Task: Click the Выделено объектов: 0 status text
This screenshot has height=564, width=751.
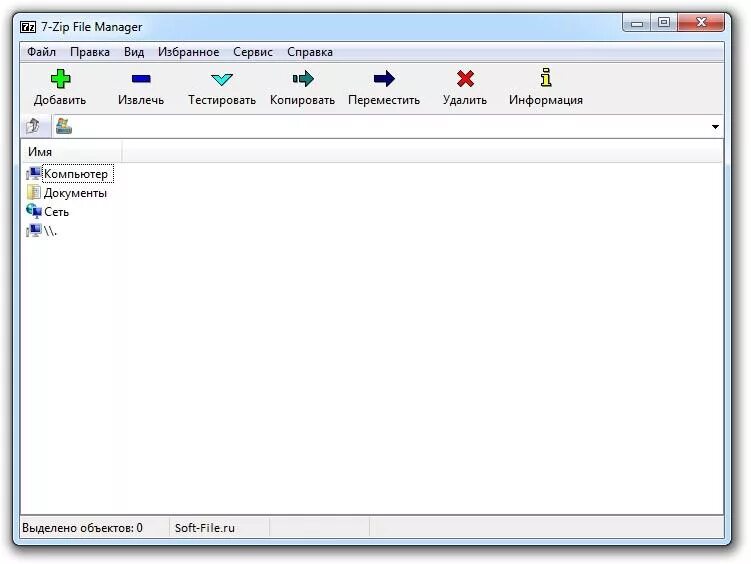Action: click(x=82, y=528)
